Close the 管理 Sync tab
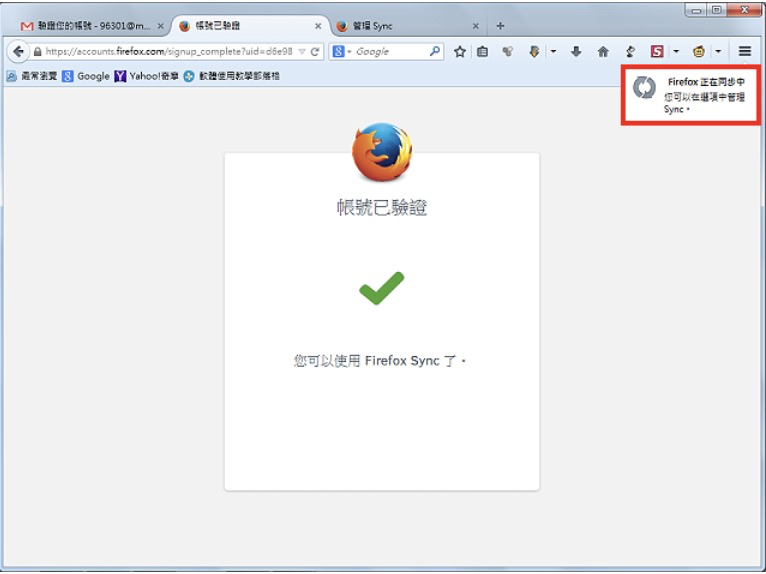 pyautogui.click(x=475, y=26)
